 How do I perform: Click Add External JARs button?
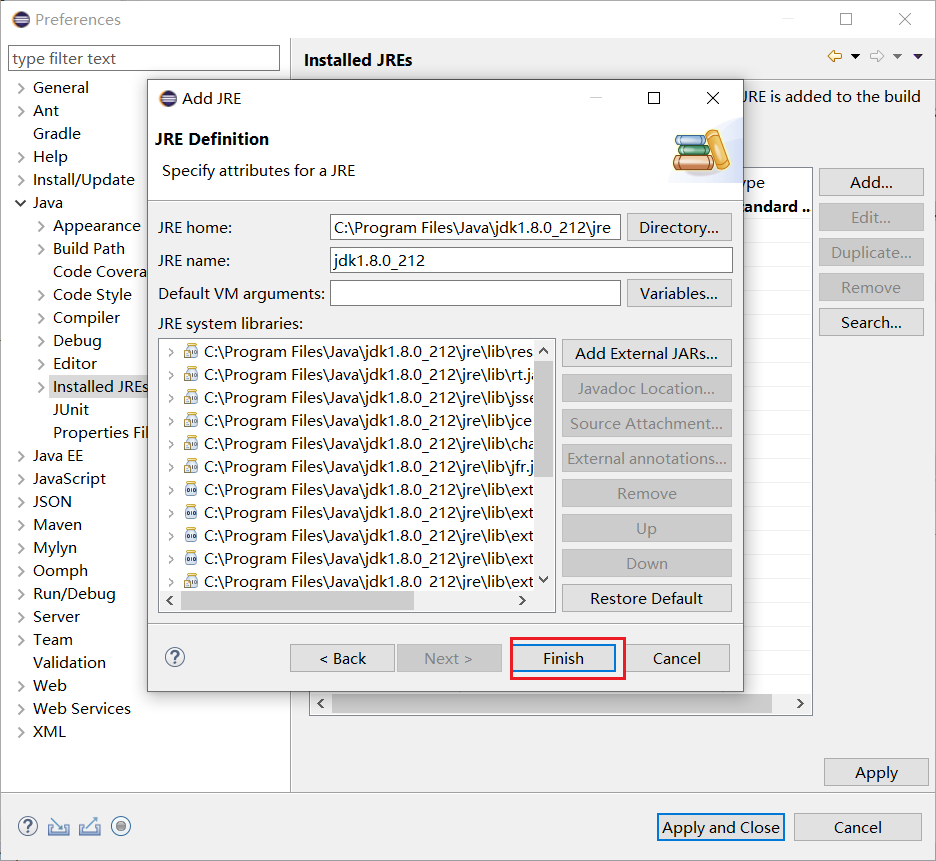coord(646,353)
